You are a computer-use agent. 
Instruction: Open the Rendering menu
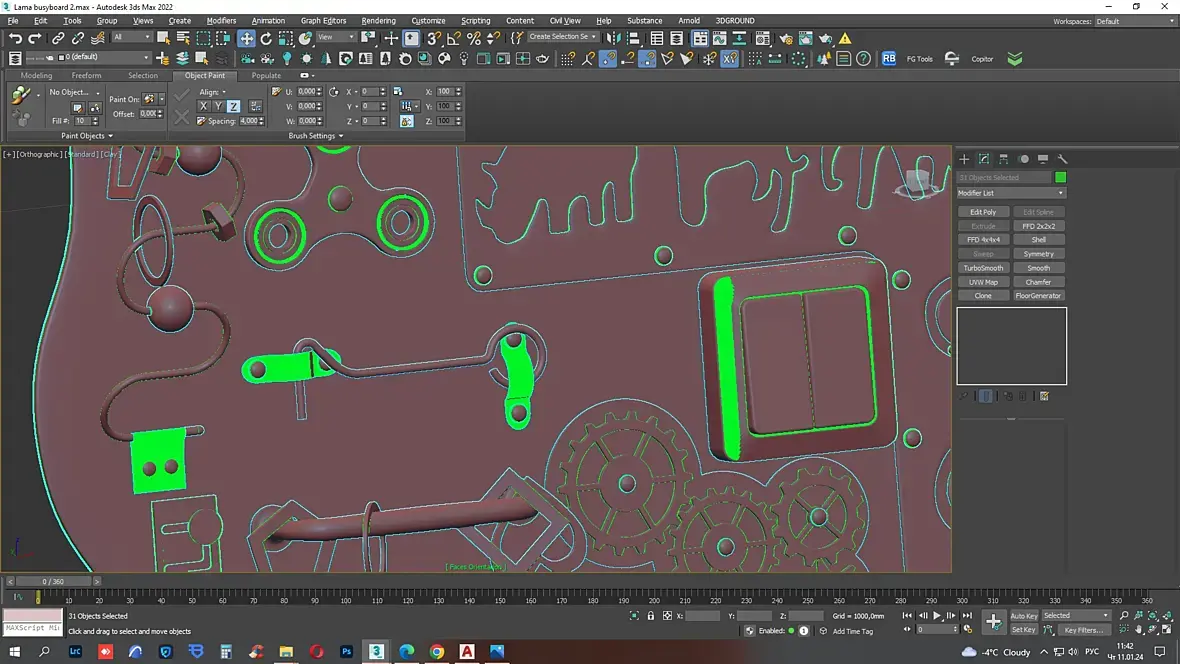pyautogui.click(x=378, y=20)
